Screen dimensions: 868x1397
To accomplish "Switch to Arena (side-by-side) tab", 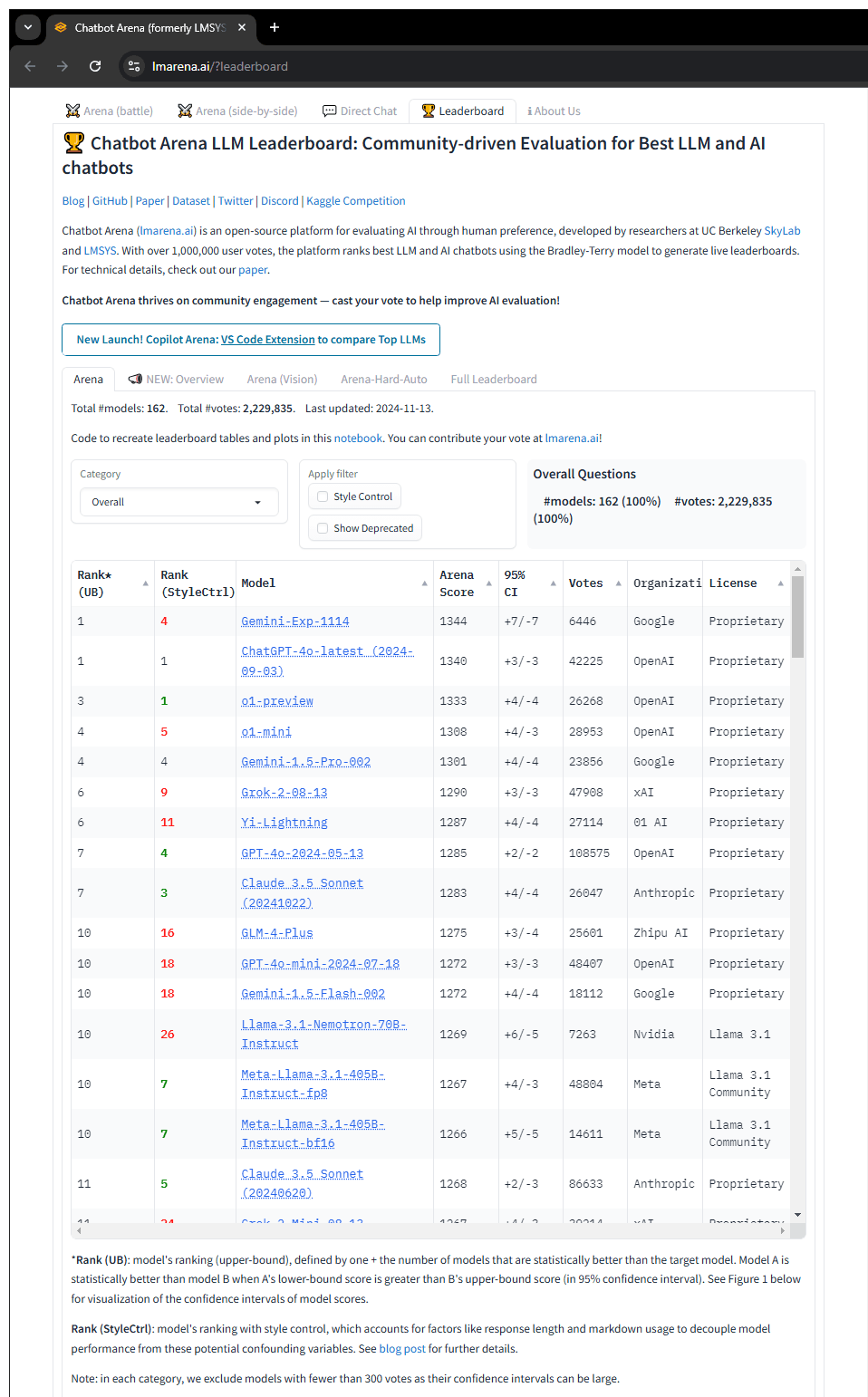I will [x=237, y=111].
